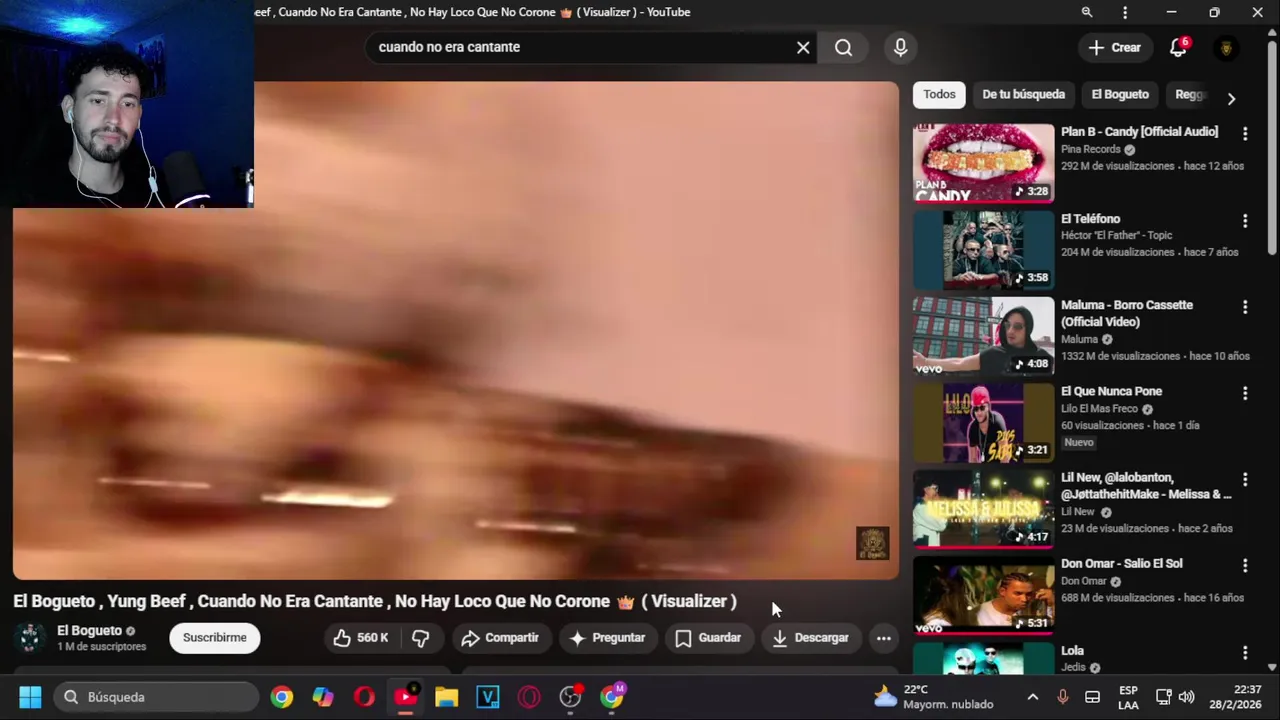Open options for Maluma Borro Cassette
This screenshot has width=1280, height=720.
pyautogui.click(x=1245, y=306)
